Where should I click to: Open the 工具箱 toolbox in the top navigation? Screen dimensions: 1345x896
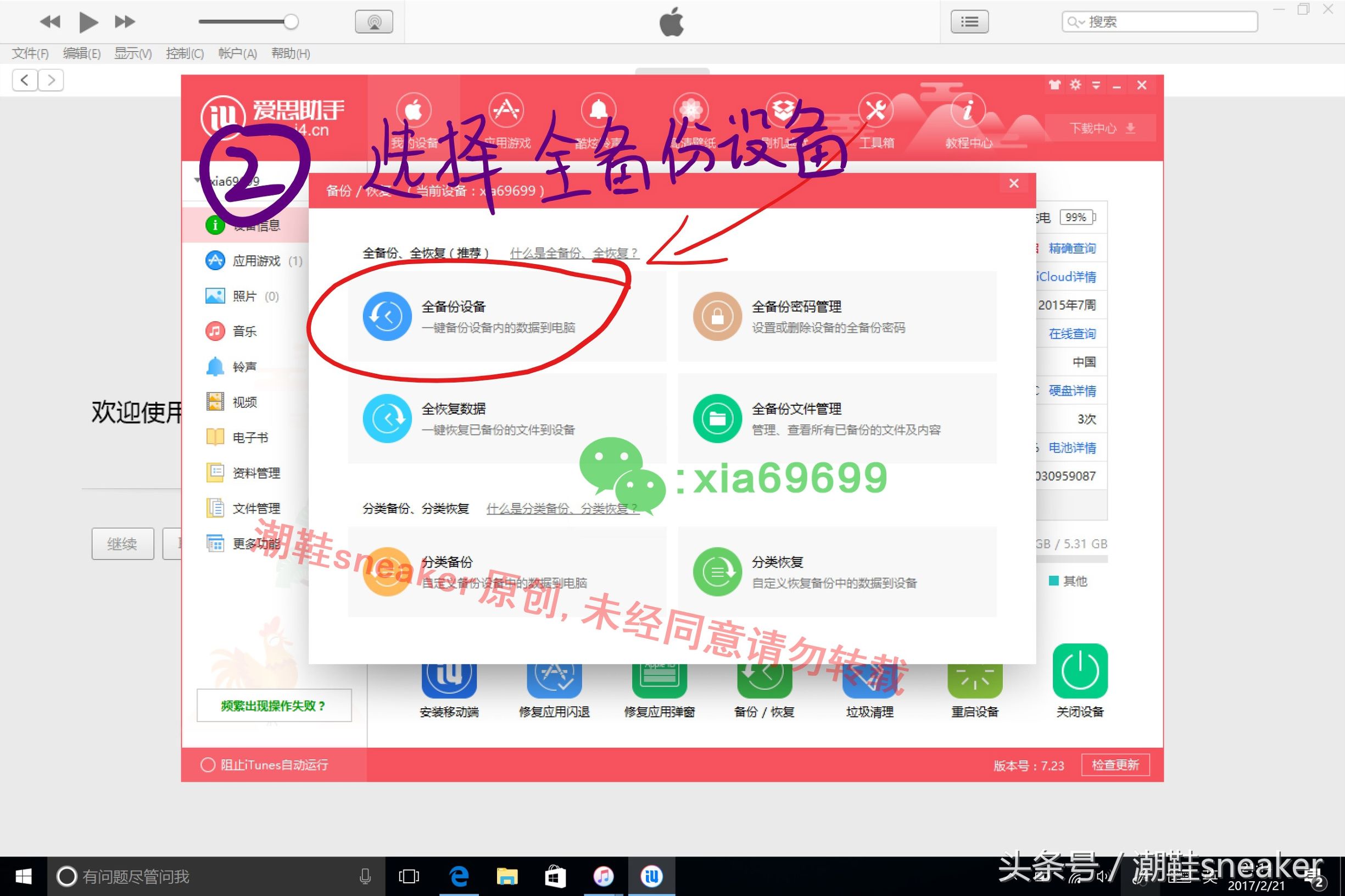point(876,120)
